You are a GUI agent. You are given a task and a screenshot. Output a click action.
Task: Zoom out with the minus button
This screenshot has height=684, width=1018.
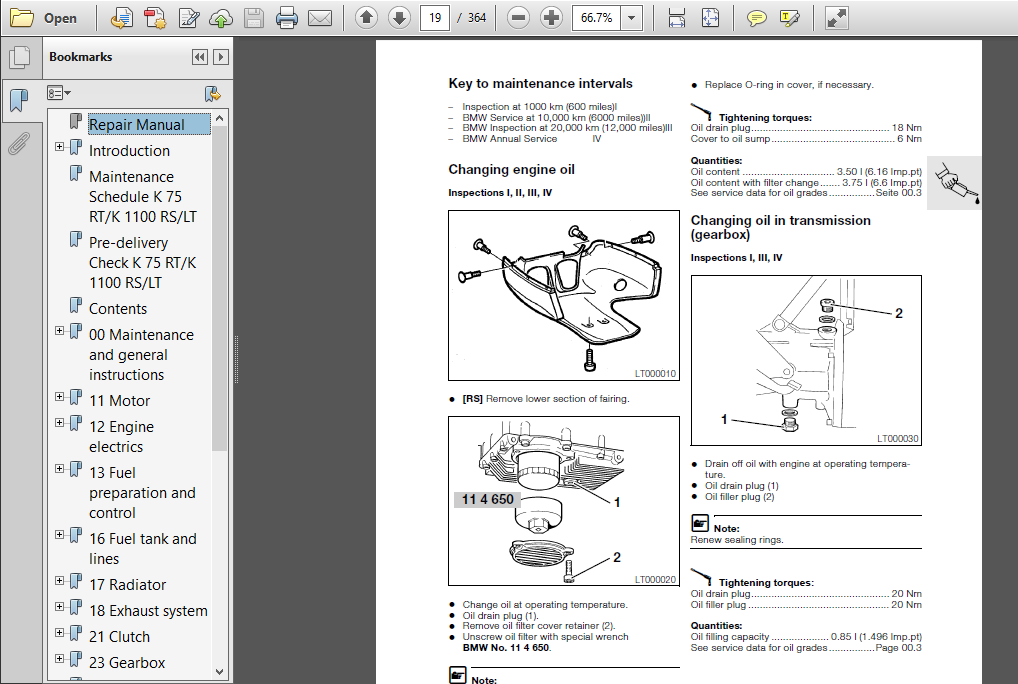point(518,18)
